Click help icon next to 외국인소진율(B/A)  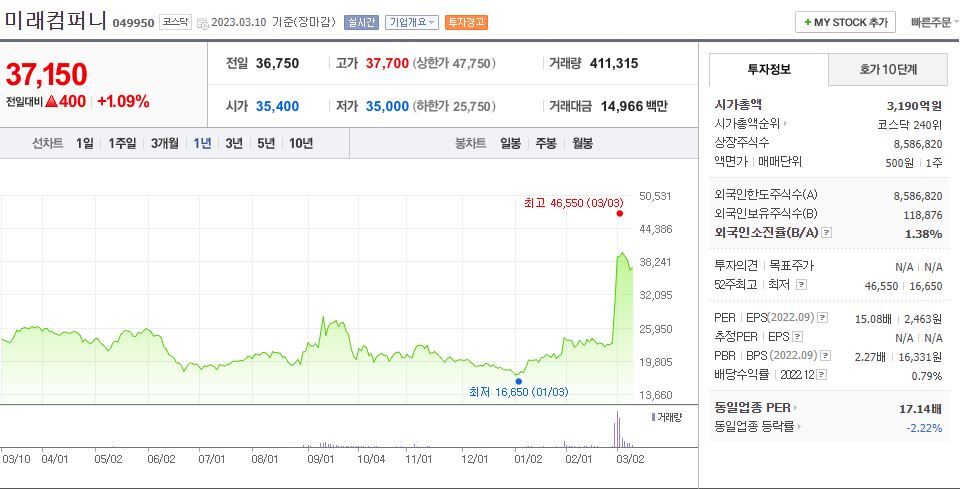[x=827, y=233]
